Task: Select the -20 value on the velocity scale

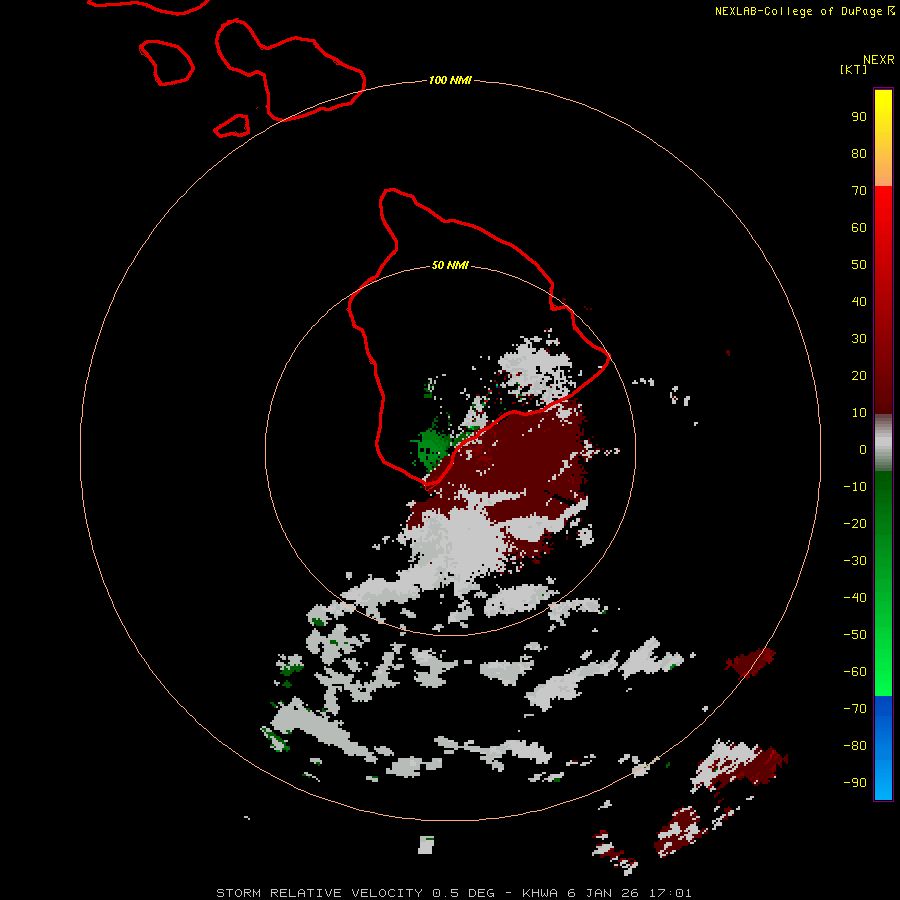Action: coord(855,523)
